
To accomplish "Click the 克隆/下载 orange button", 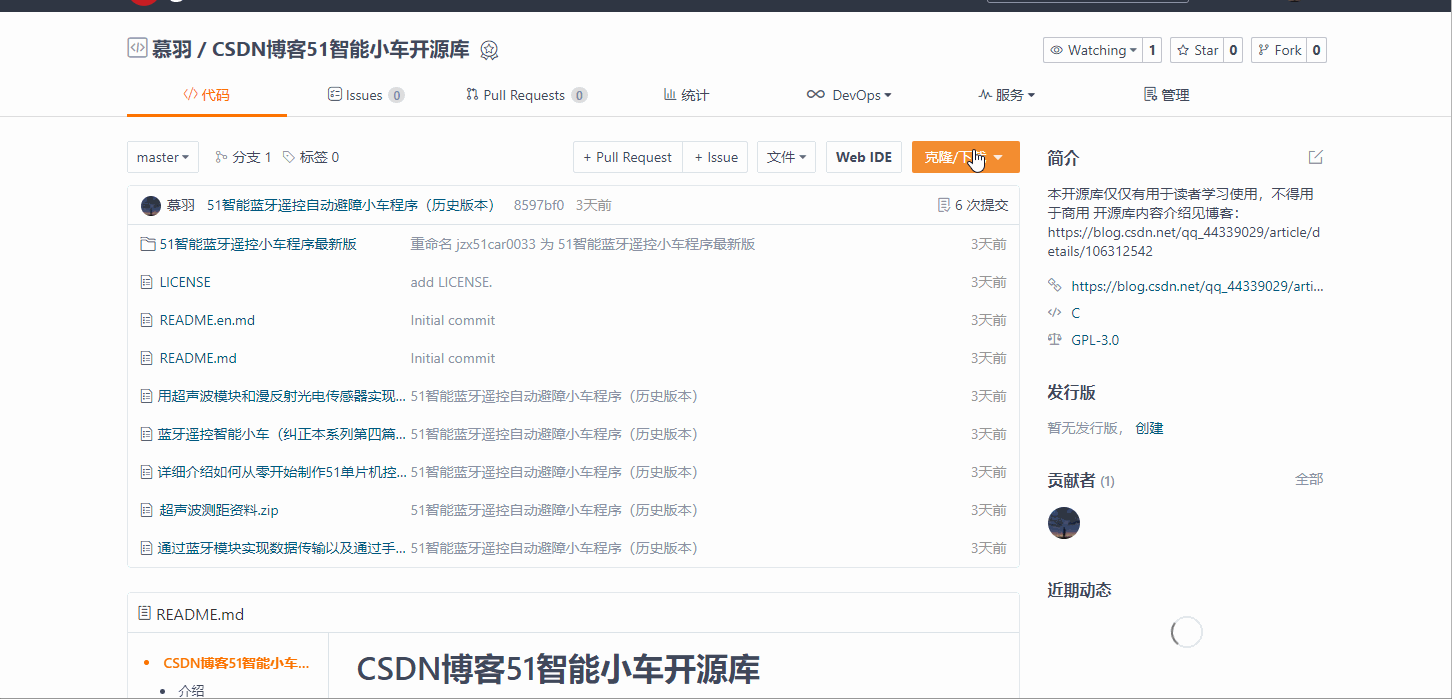I will click(965, 157).
